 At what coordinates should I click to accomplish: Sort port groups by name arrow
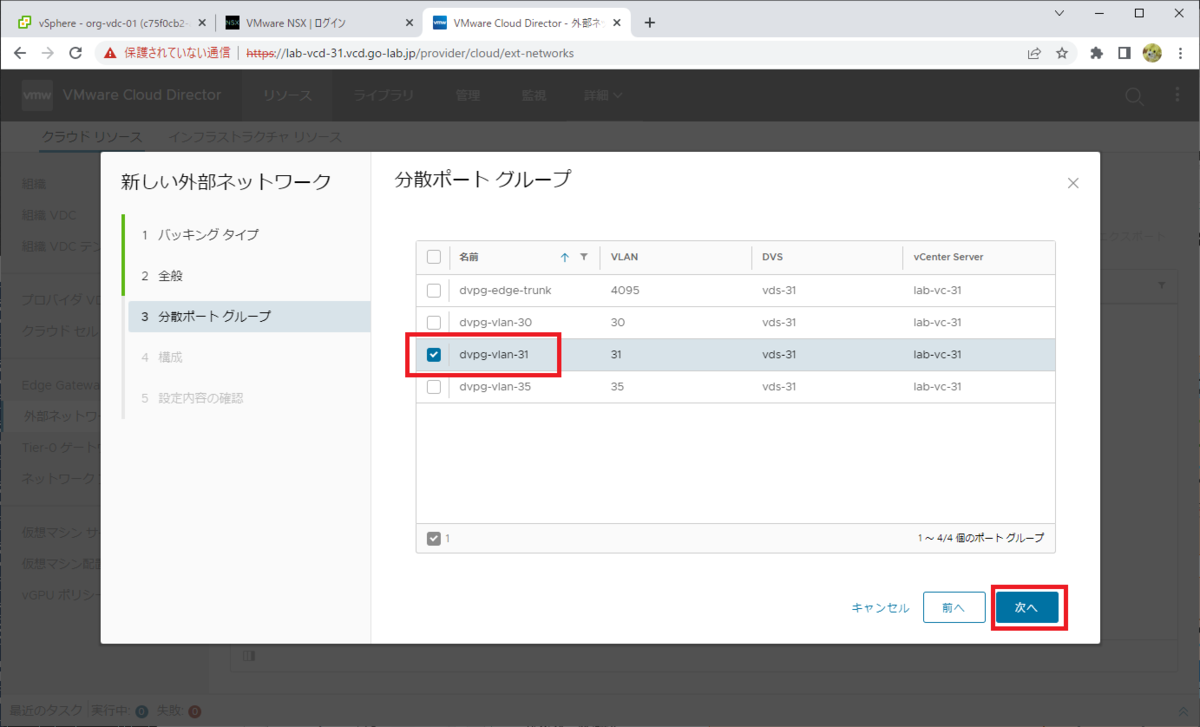[565, 257]
